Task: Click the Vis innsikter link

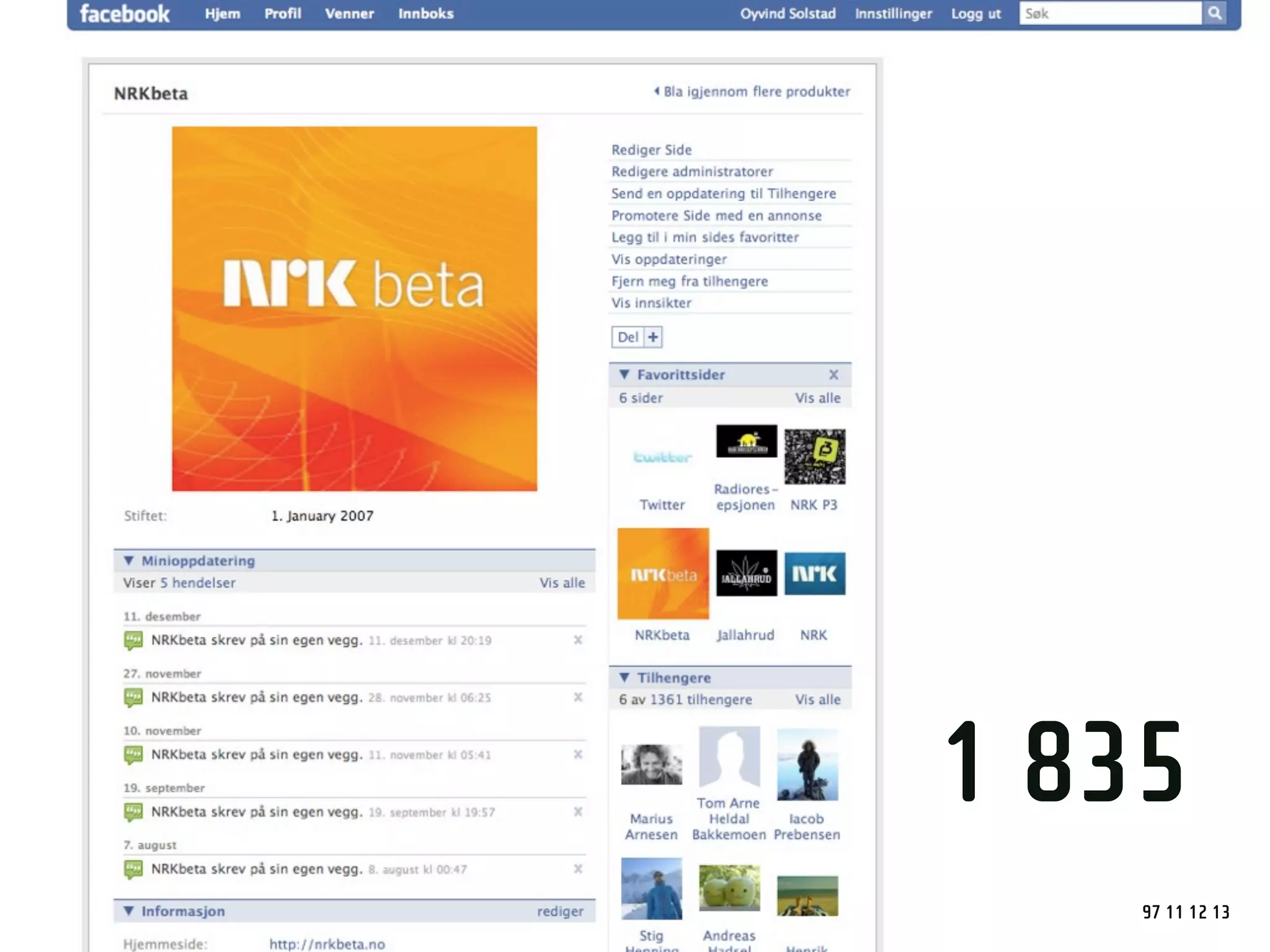Action: pyautogui.click(x=651, y=303)
